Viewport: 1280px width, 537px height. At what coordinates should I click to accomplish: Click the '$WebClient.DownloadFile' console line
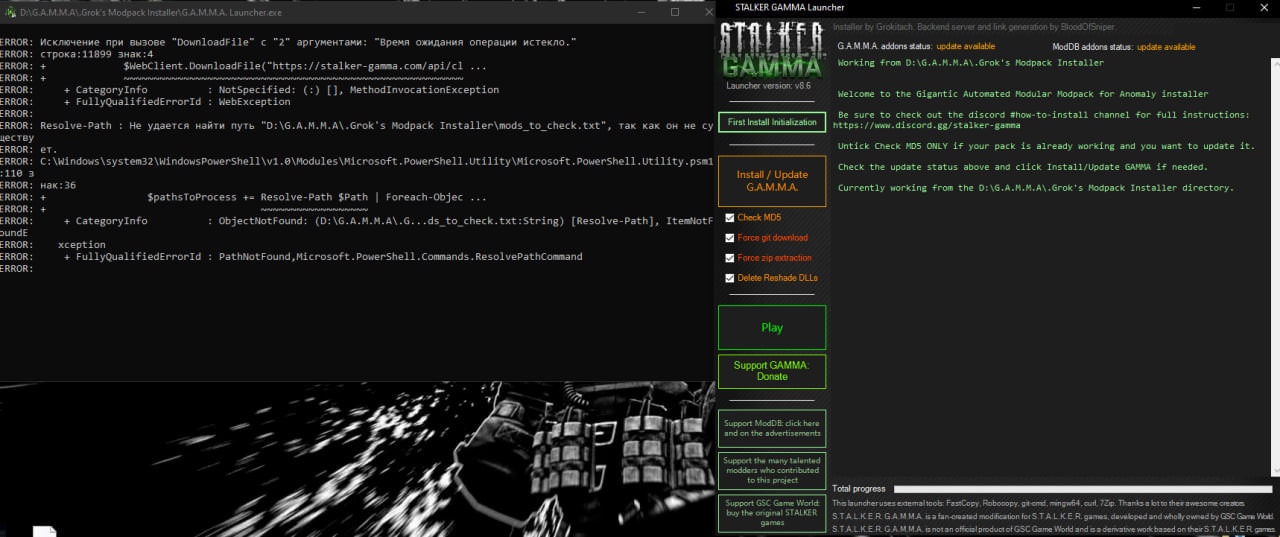(x=305, y=66)
